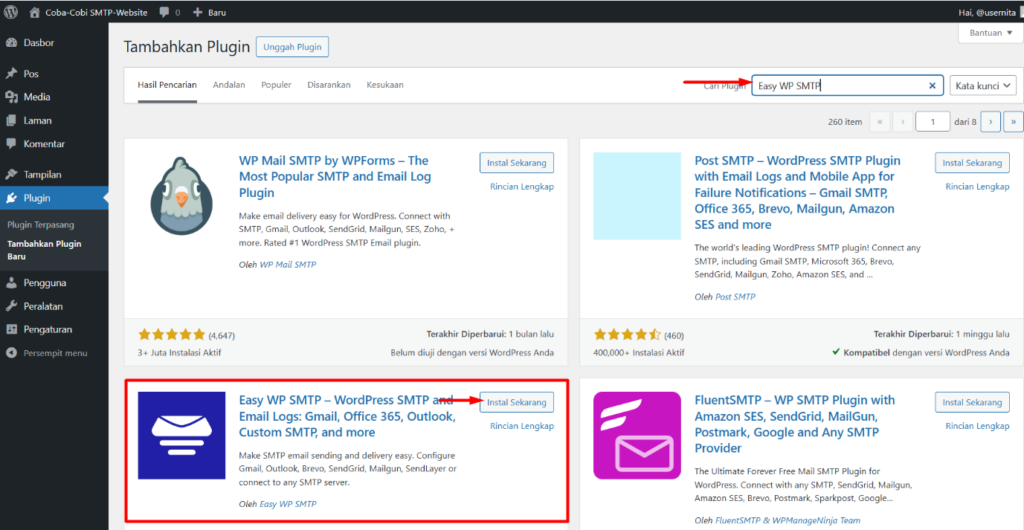Image resolution: width=1024 pixels, height=530 pixels.
Task: Open the Komentar sidebar icon
Action: [11, 144]
